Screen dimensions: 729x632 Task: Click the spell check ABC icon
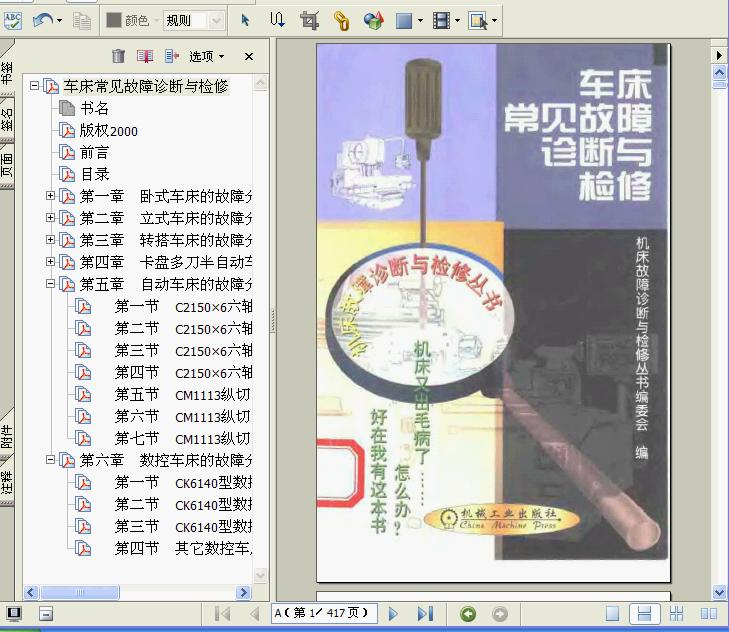(13, 20)
